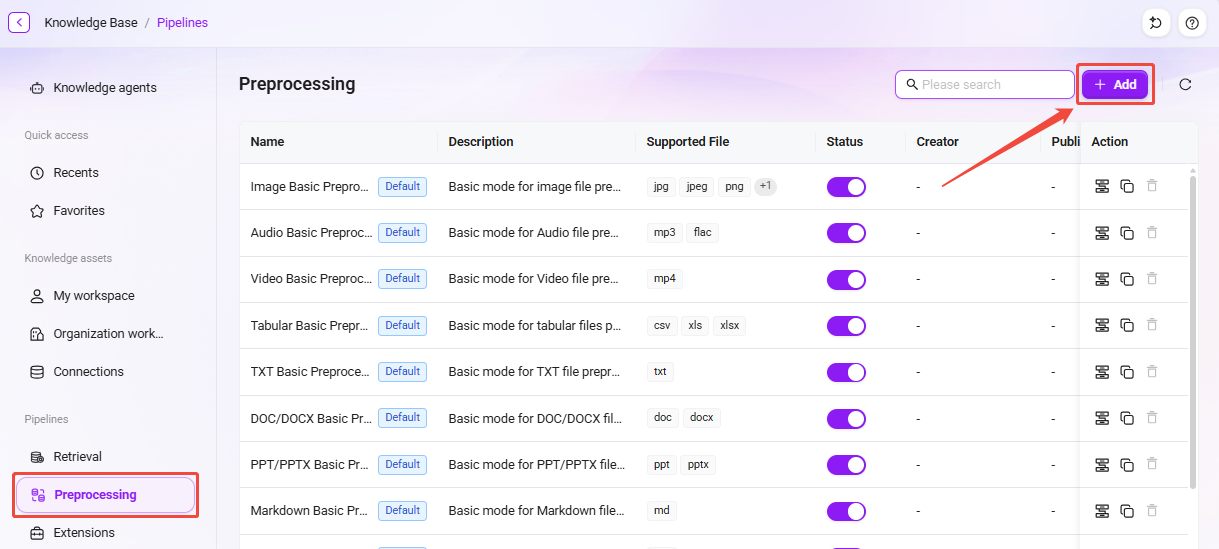Click Default tag on Image Basic row
The image size is (1219, 549).
point(402,186)
